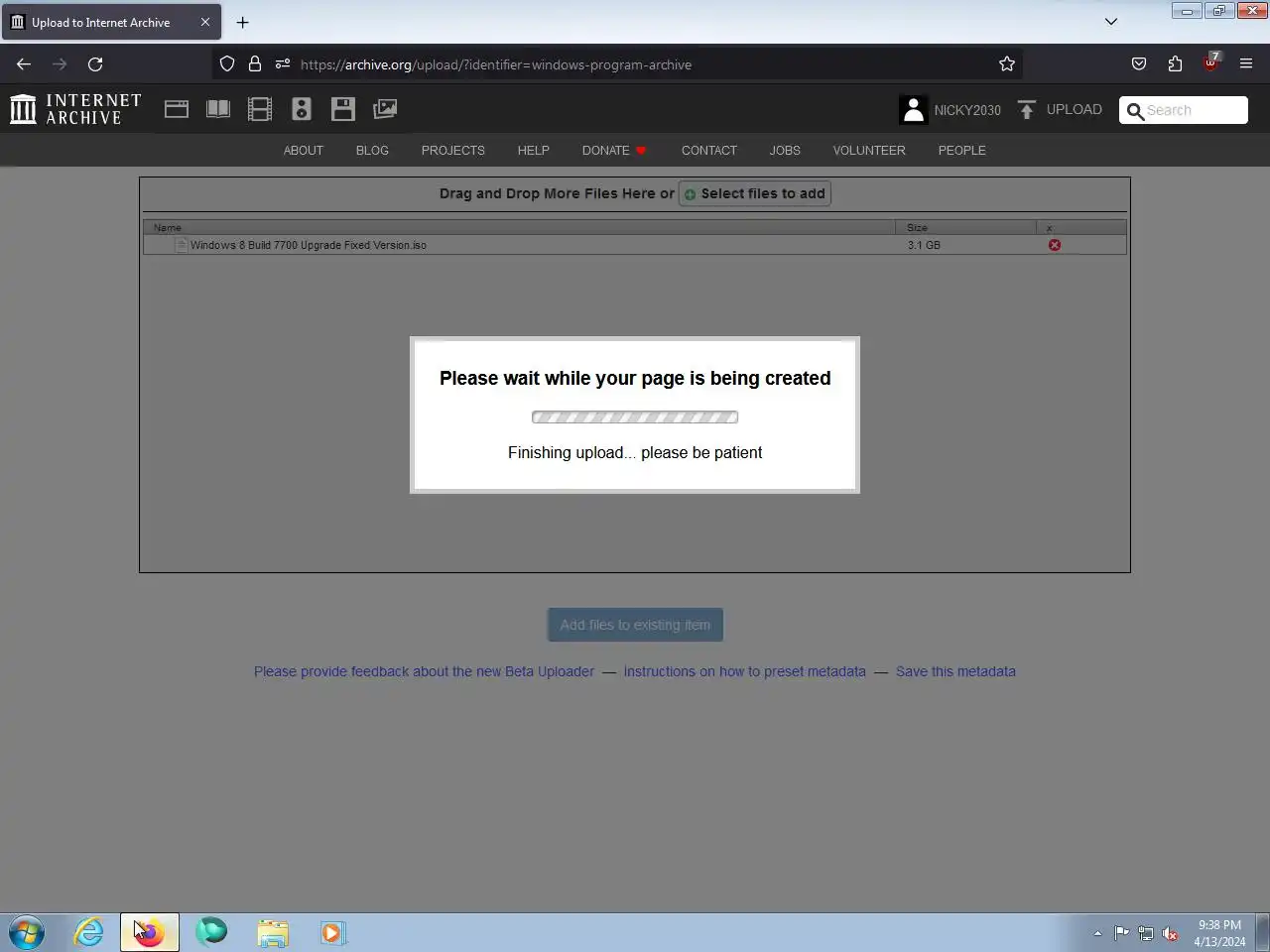Remove the Windows 8 ISO file with red X
1270x952 pixels.
pos(1055,245)
